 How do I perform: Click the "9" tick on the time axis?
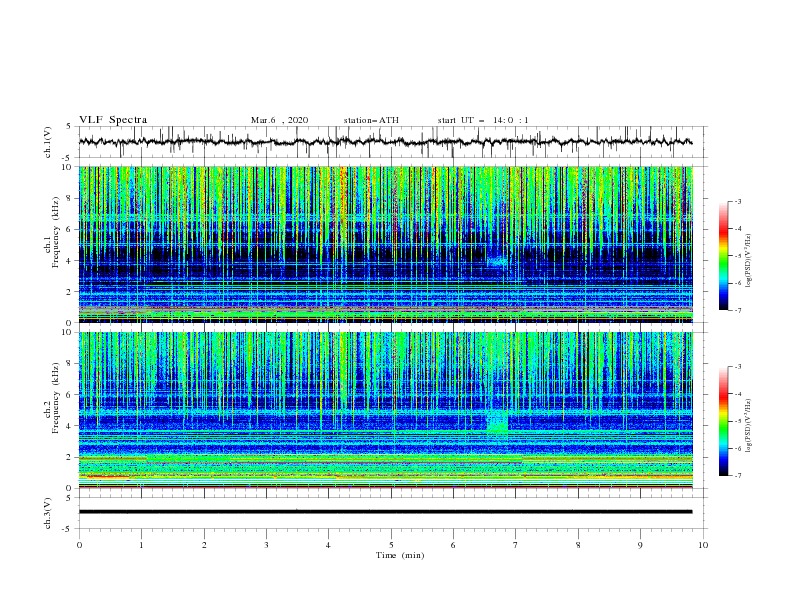(x=640, y=545)
